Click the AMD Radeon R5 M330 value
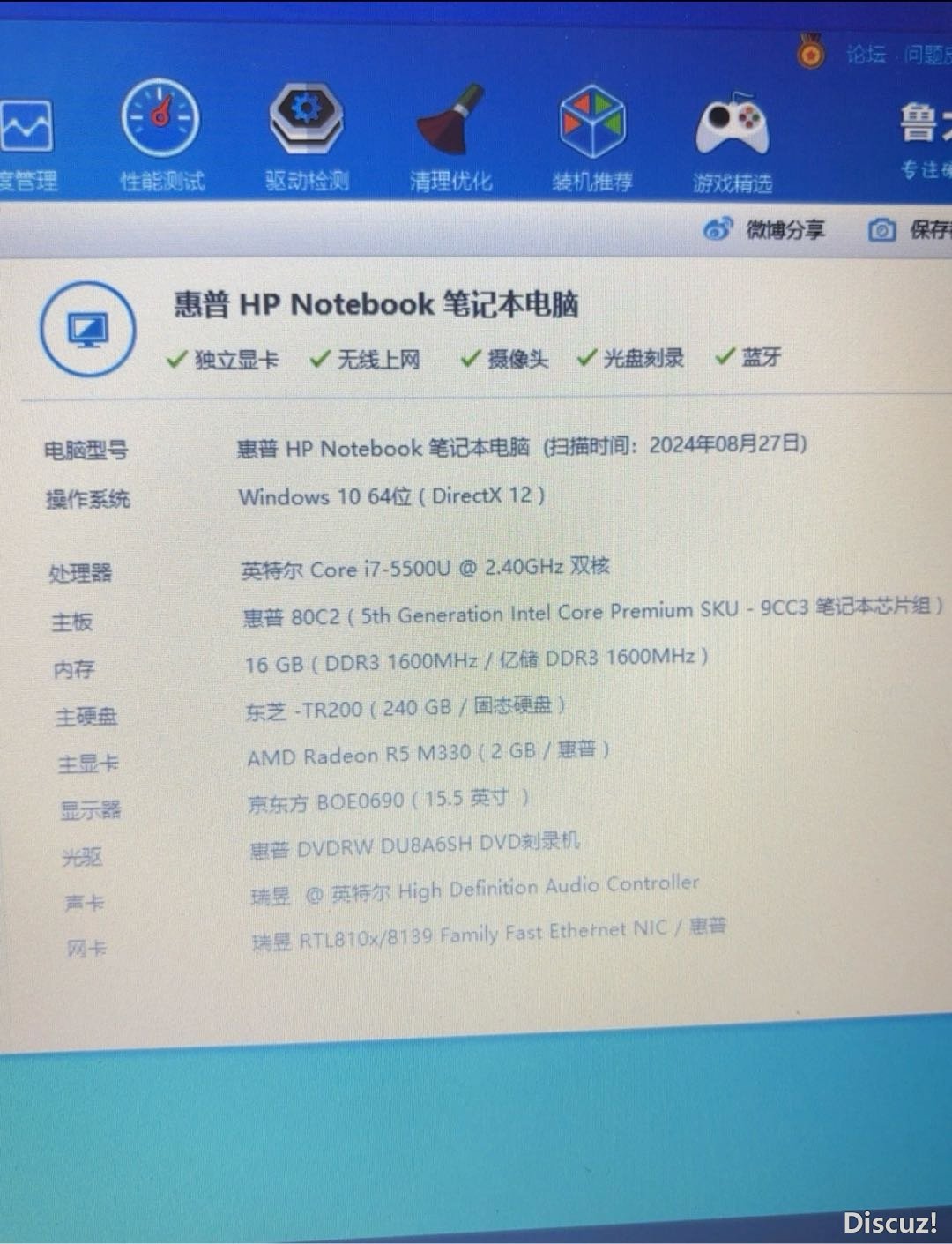The height and width of the screenshot is (1244, 952). pos(428,753)
